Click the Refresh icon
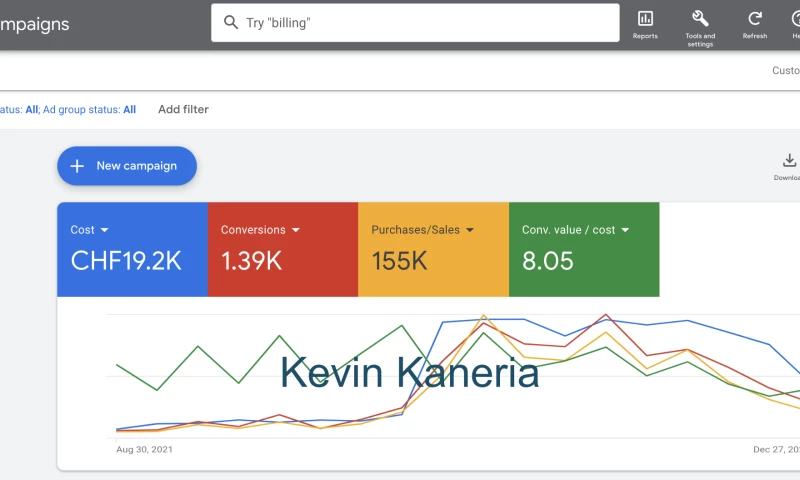 pos(755,18)
